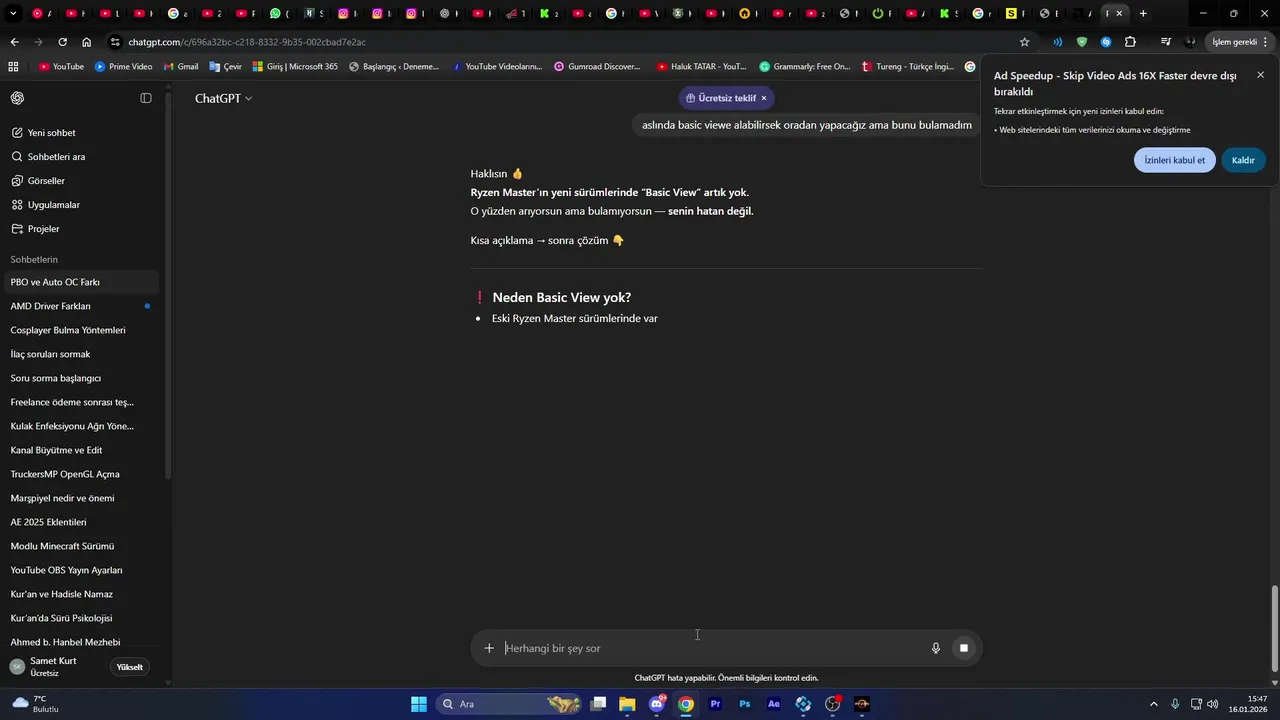Go to the browser home page
Screen dimensions: 1280x720
tap(87, 42)
